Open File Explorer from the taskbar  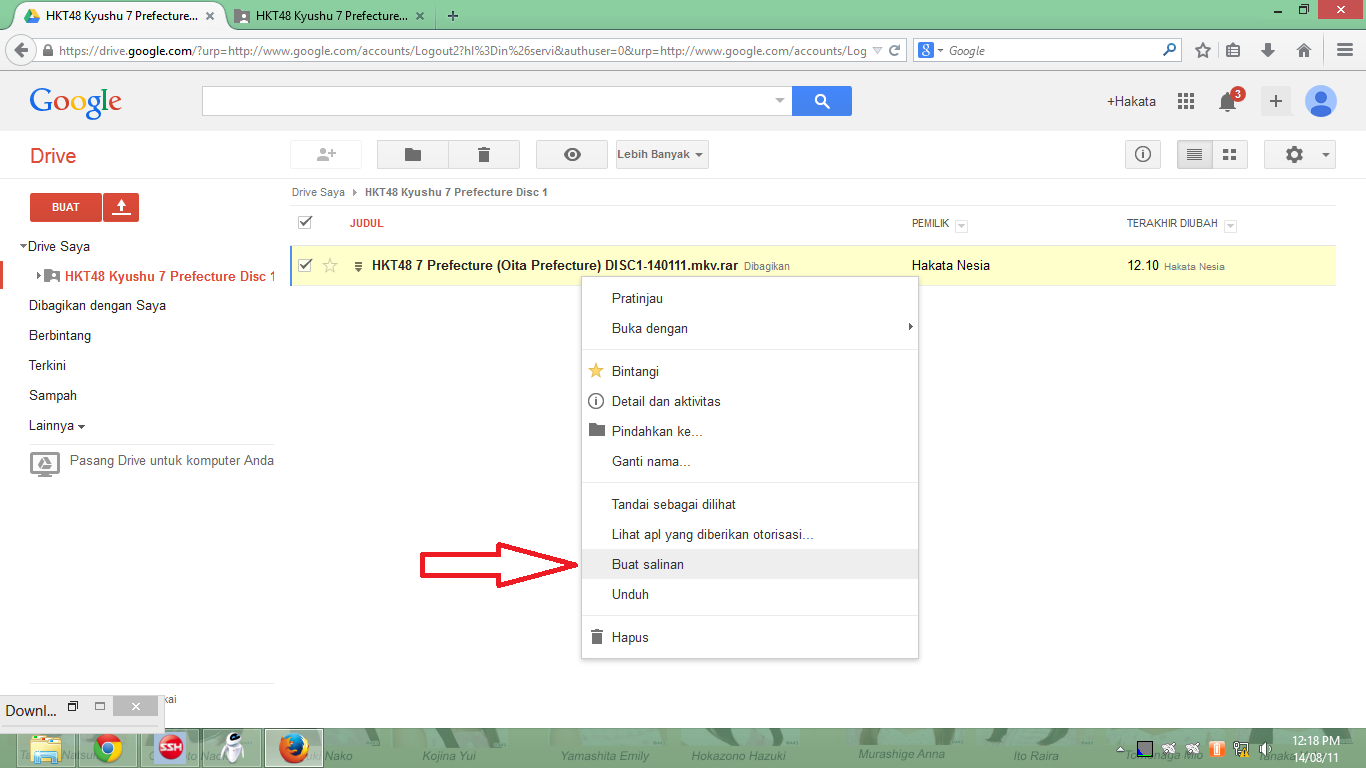tap(45, 748)
